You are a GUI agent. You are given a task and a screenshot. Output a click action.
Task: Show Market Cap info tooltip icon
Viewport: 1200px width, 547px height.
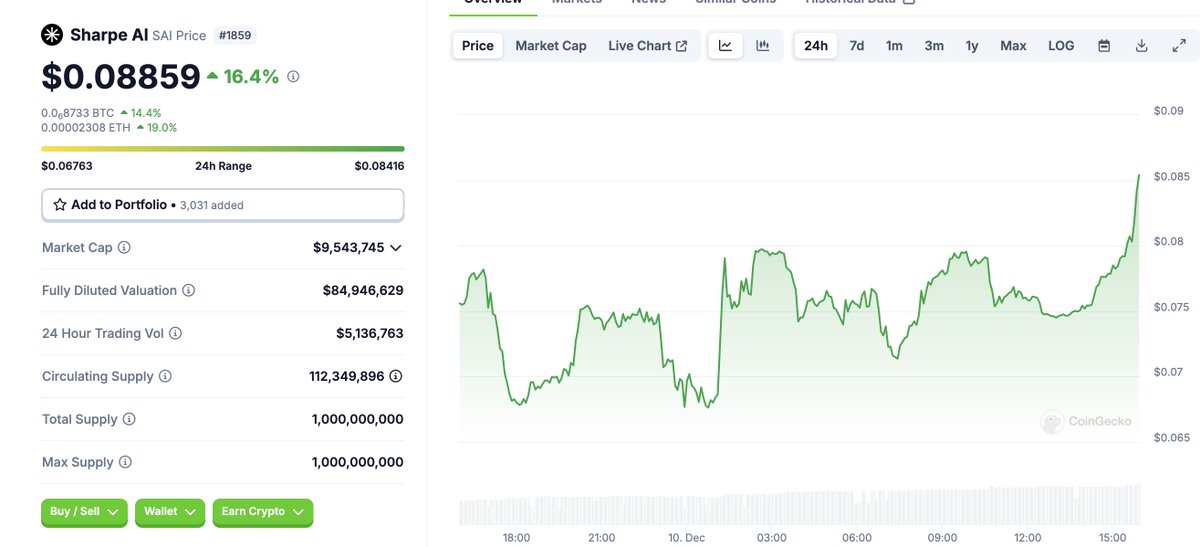124,247
